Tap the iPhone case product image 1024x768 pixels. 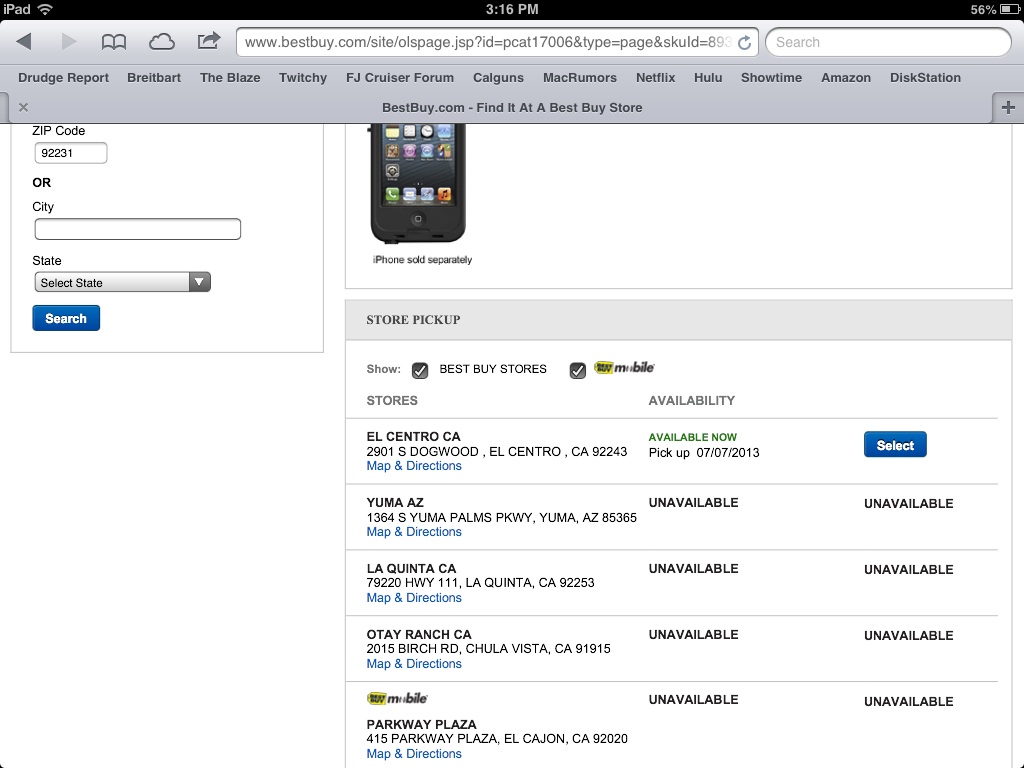coord(418,184)
